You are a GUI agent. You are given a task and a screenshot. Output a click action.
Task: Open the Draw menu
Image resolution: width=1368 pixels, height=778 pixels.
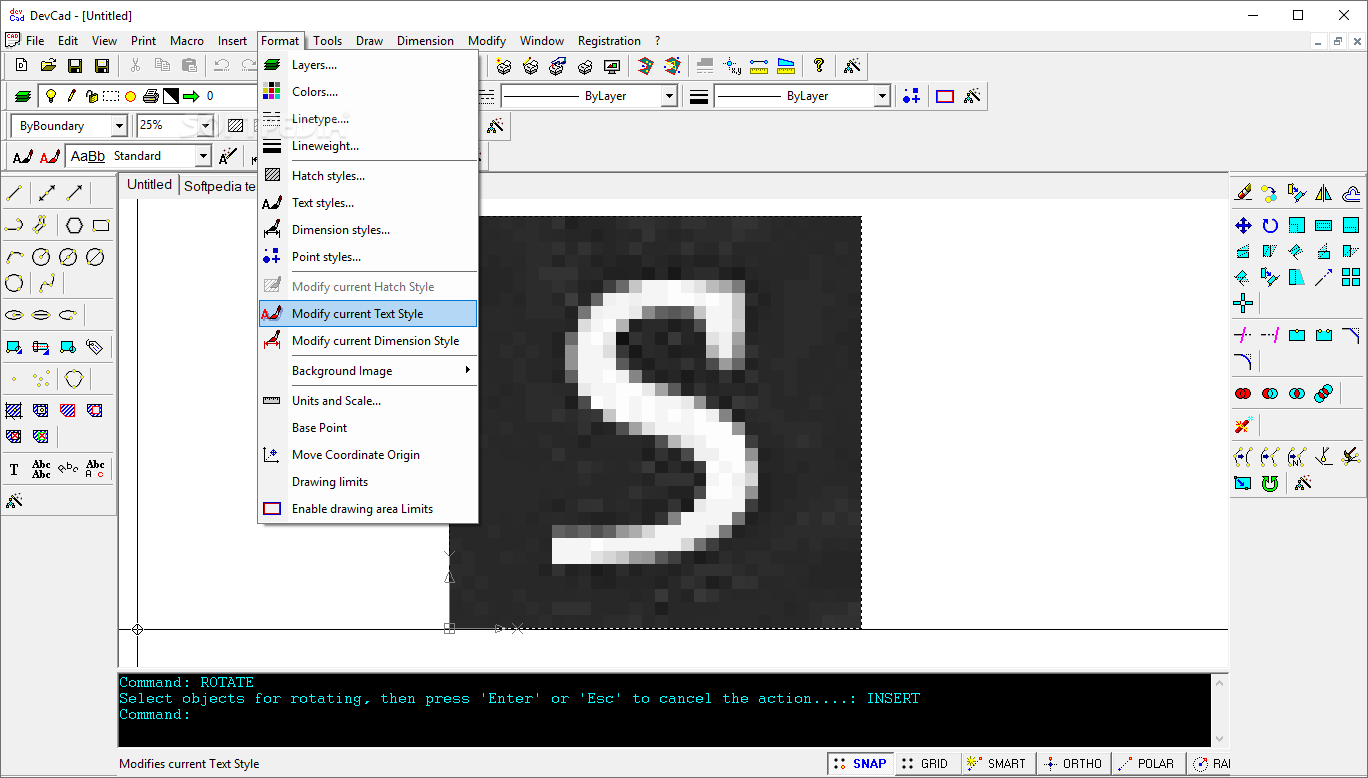(369, 41)
